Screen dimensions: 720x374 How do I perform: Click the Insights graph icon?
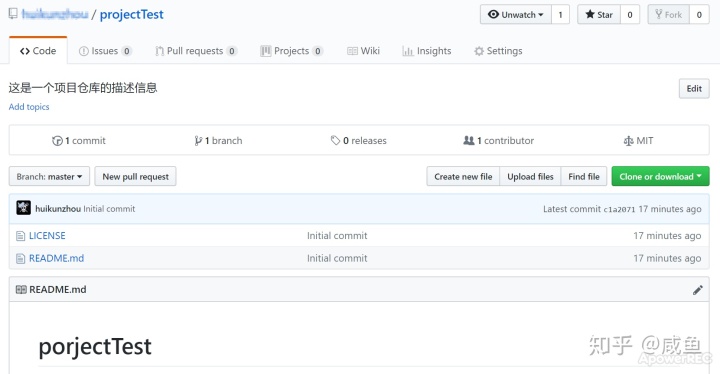click(x=408, y=51)
